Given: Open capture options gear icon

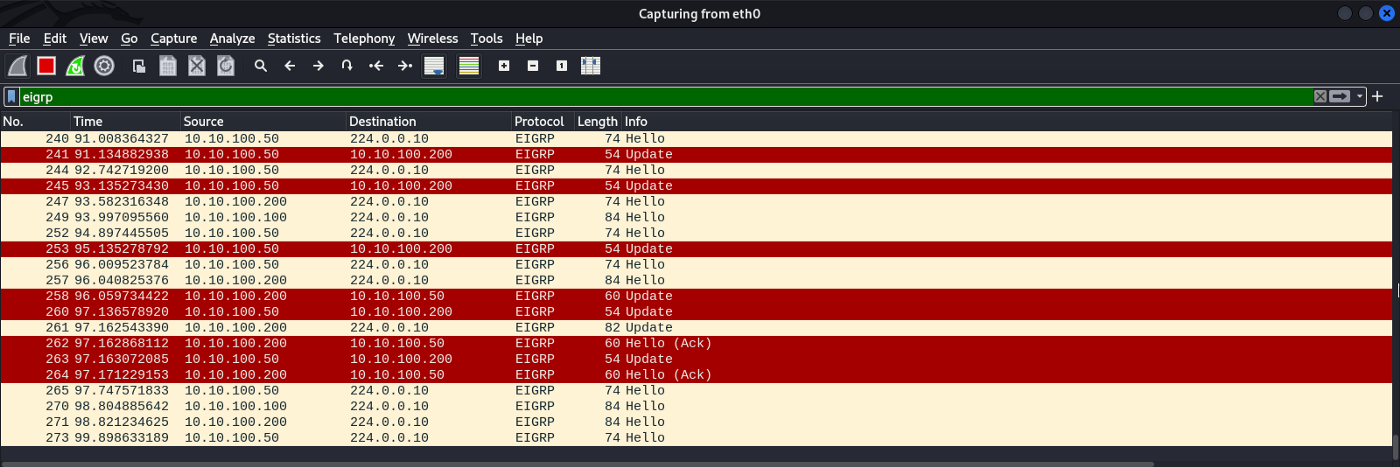Looking at the screenshot, I should point(104,66).
